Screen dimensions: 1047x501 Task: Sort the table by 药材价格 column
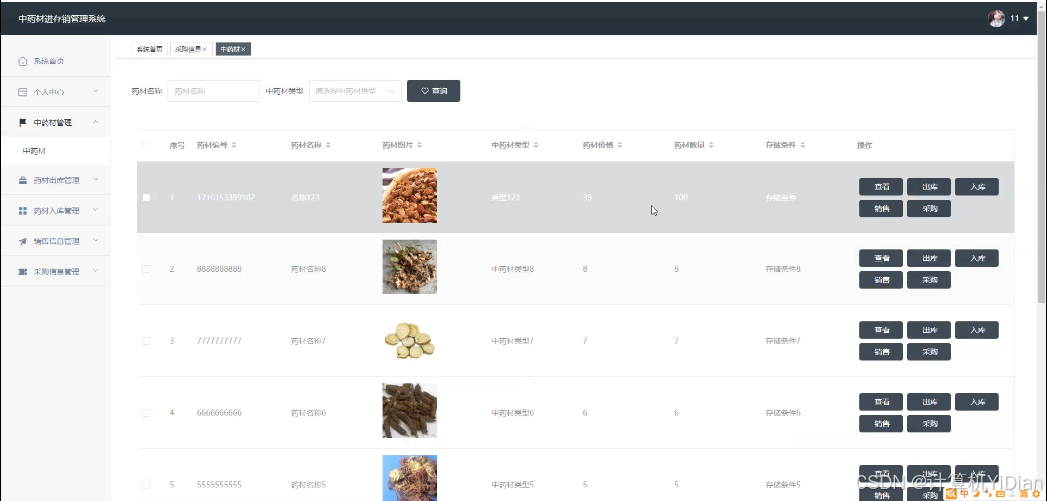[620, 145]
